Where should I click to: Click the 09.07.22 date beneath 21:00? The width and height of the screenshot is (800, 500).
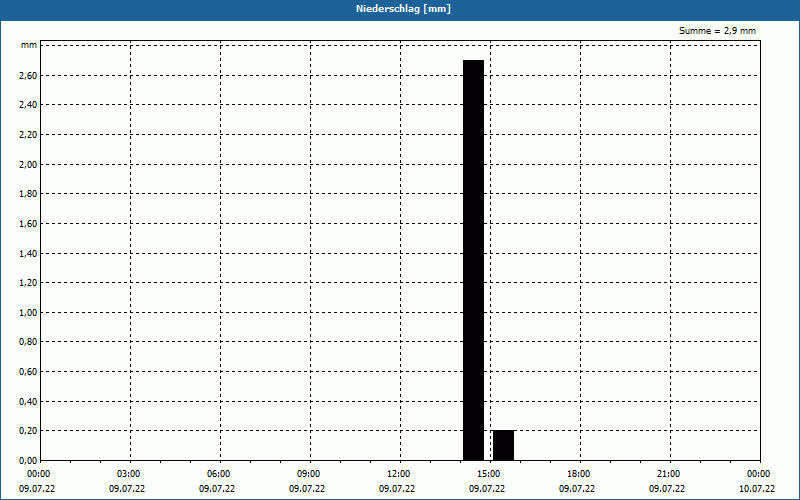click(666, 489)
